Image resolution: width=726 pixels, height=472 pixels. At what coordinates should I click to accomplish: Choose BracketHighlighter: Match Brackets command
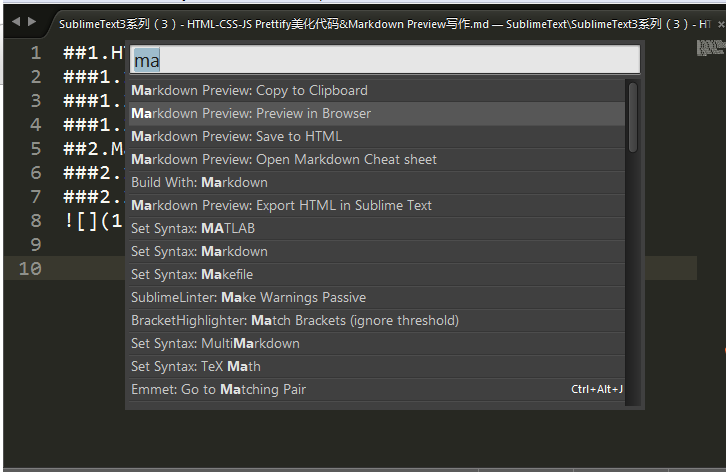coord(377,321)
